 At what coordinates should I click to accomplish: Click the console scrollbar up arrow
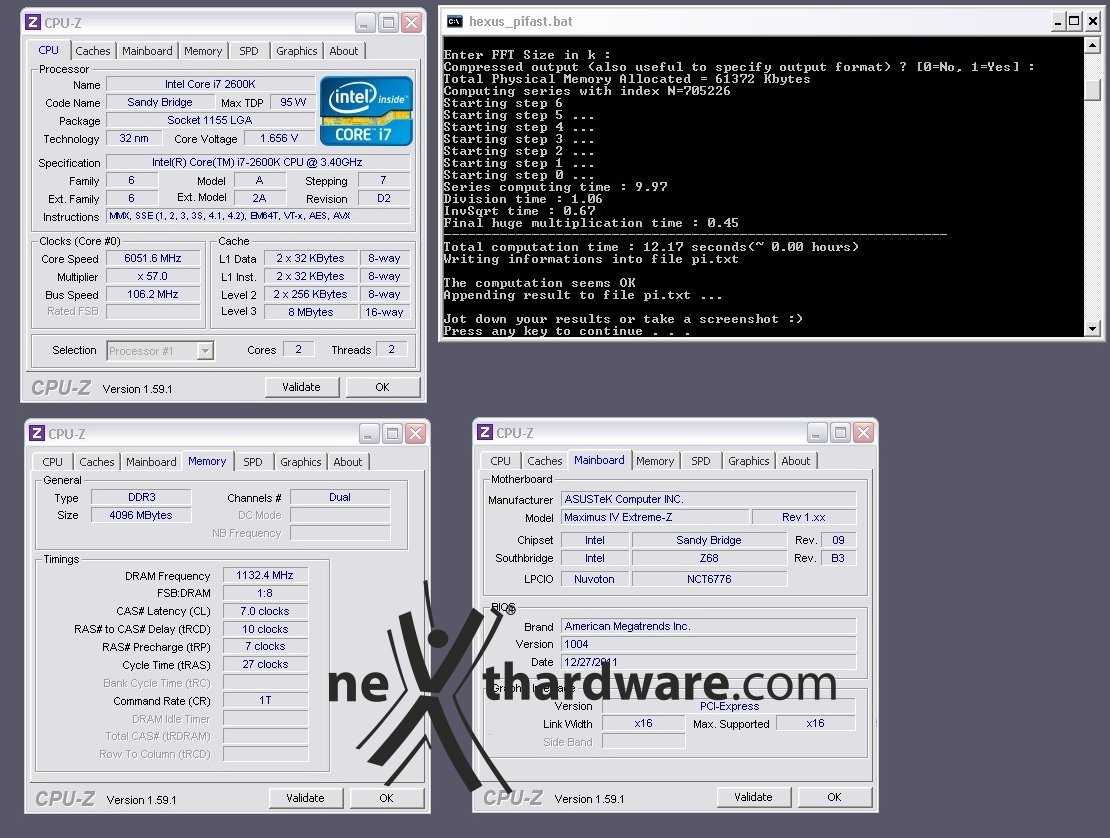[x=1092, y=46]
